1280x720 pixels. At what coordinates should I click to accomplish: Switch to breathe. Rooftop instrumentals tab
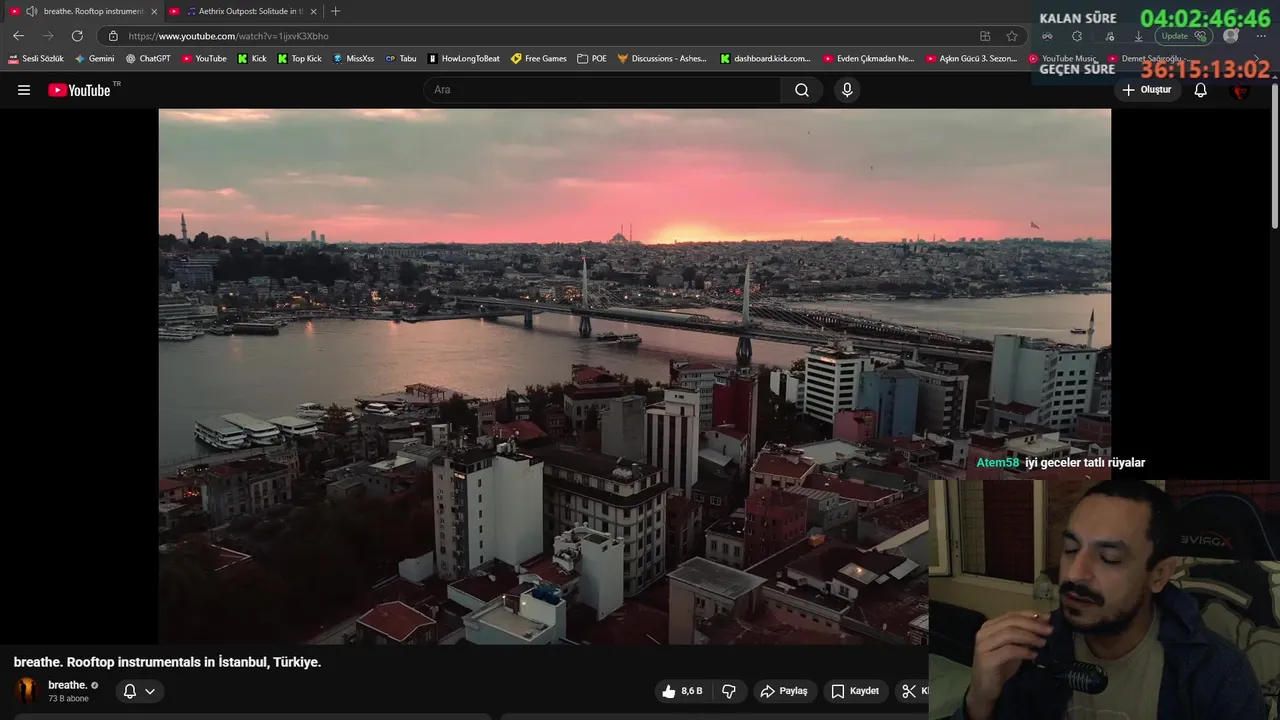[84, 11]
